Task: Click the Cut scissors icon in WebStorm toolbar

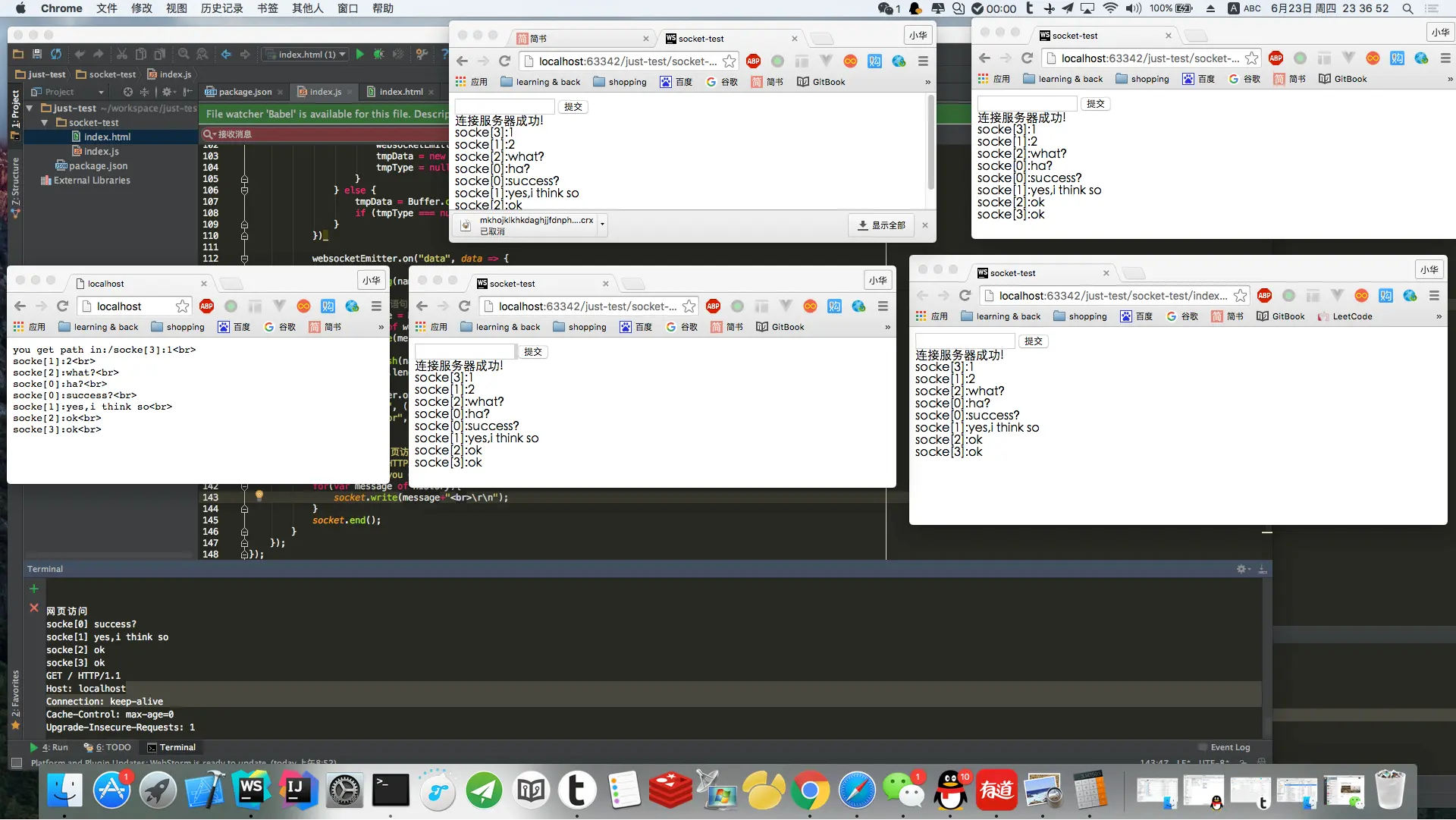Action: pyautogui.click(x=121, y=54)
